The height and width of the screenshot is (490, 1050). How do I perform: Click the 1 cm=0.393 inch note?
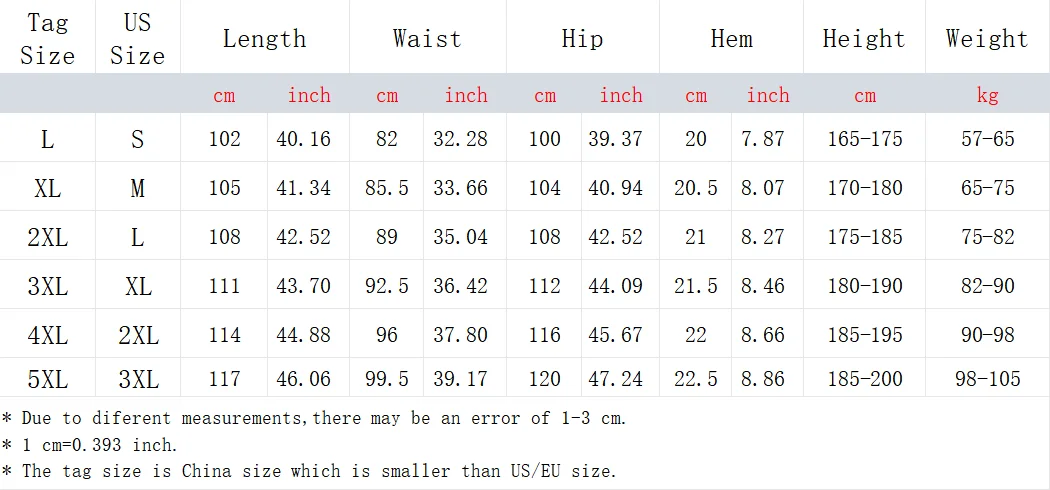(90, 445)
